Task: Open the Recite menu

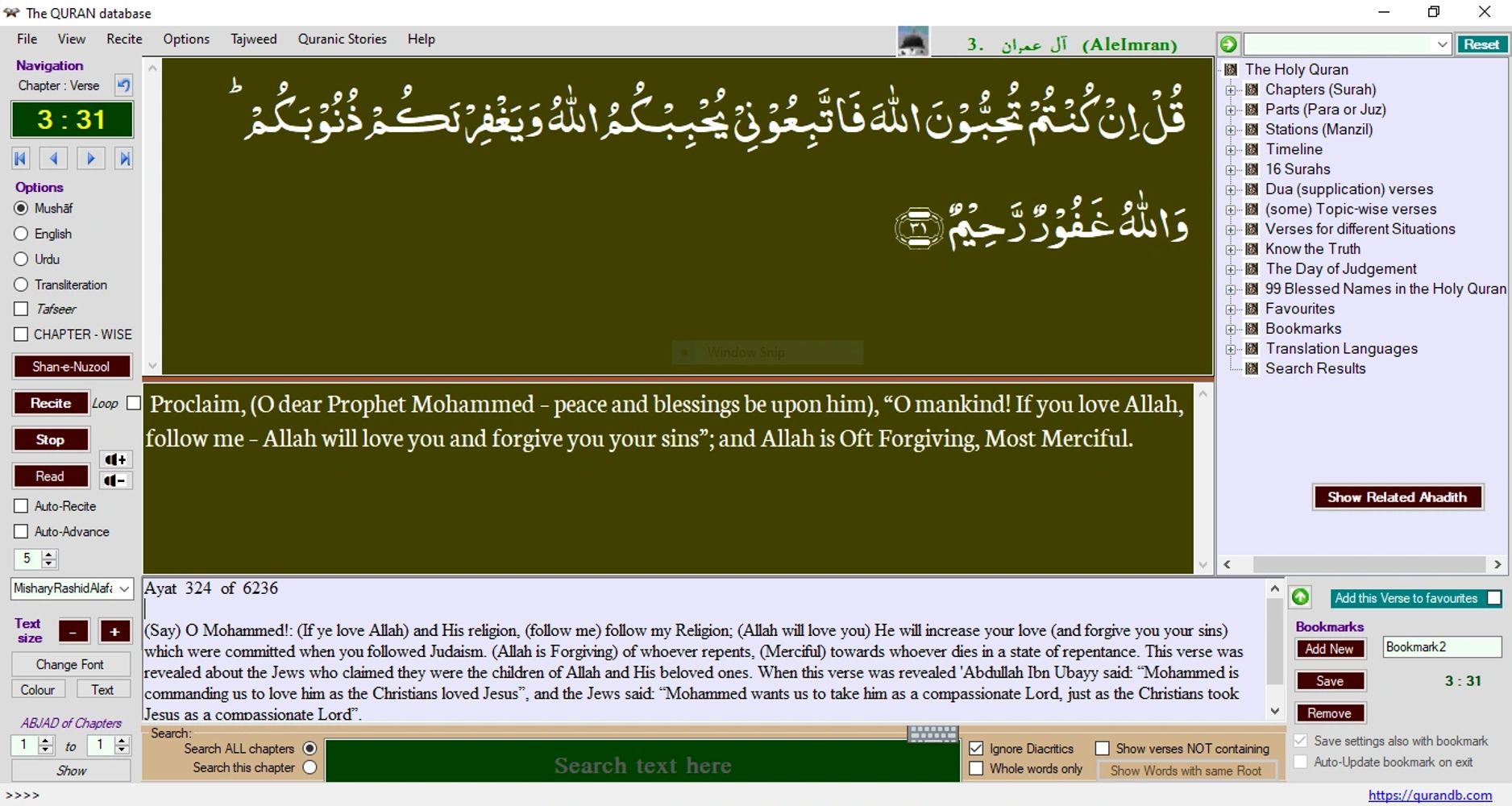Action: 124,39
